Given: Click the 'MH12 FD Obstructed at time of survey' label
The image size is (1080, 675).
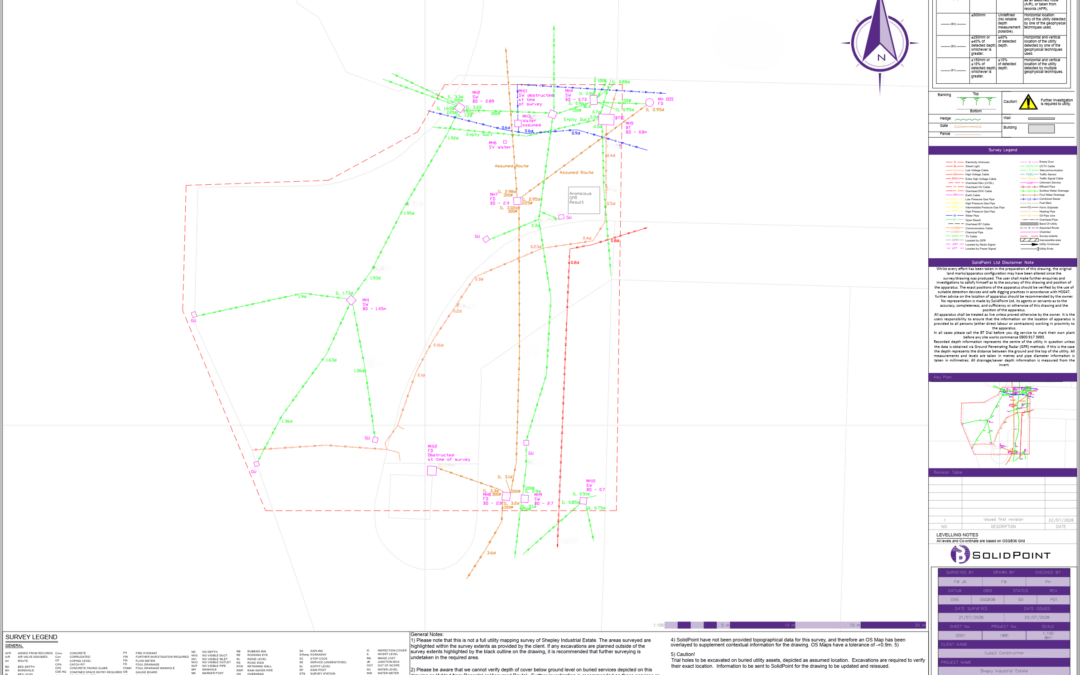Looking at the screenshot, I should [x=449, y=453].
